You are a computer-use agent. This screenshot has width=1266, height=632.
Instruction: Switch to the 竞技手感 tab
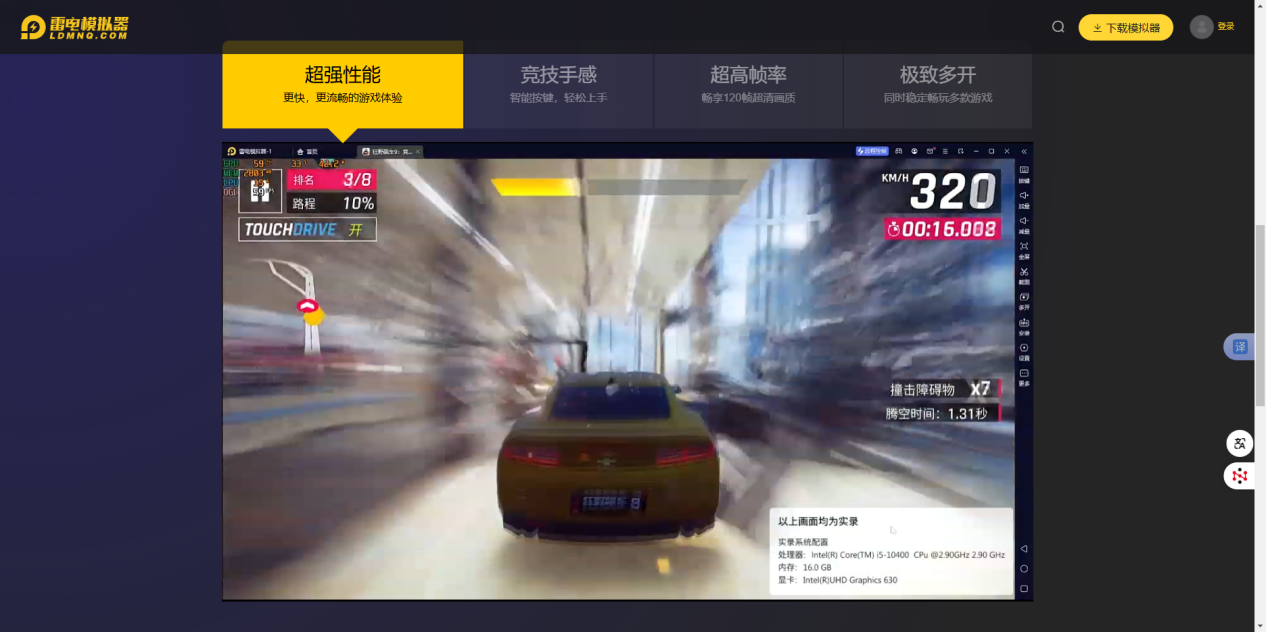click(x=558, y=84)
